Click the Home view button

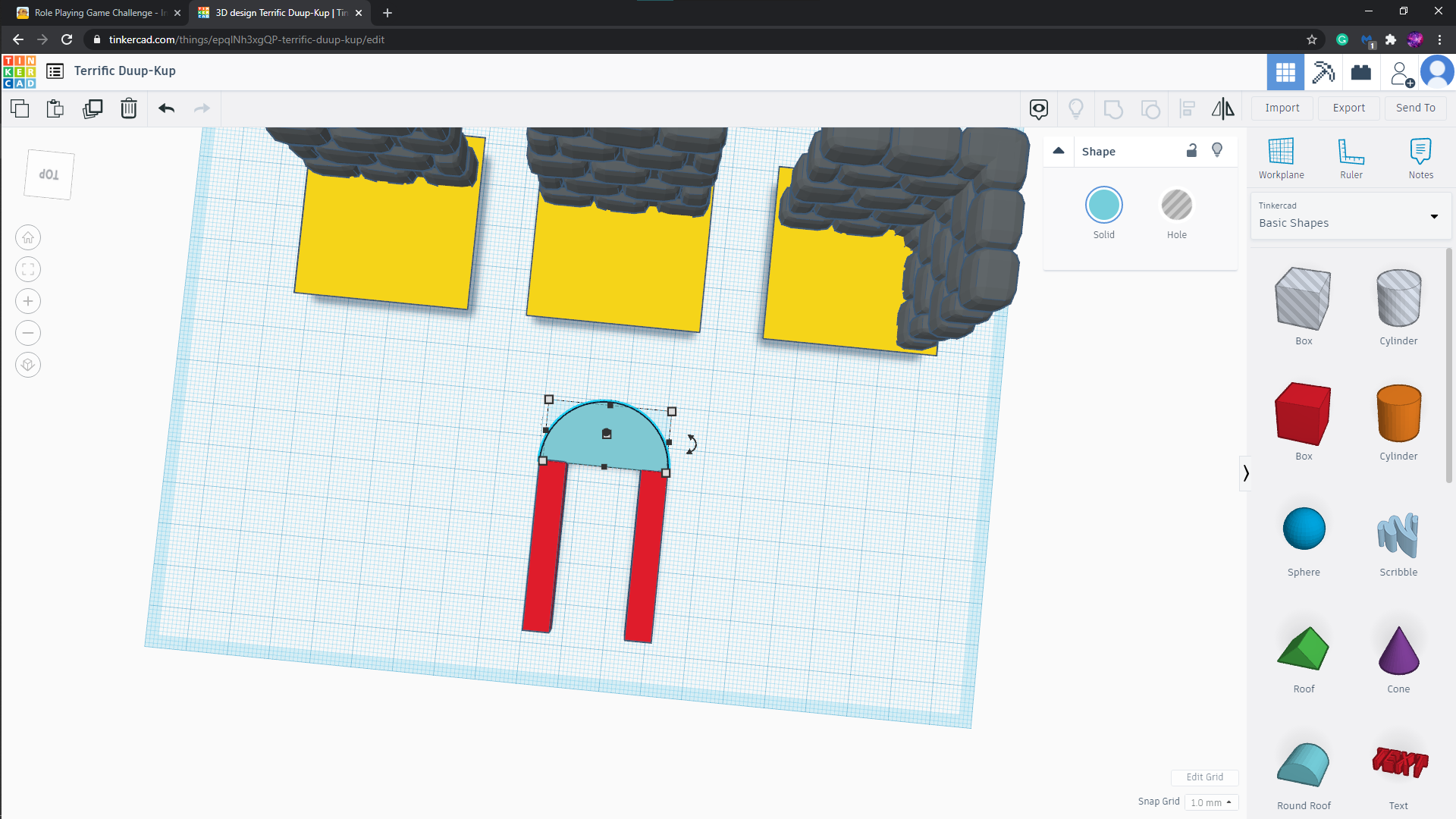click(28, 237)
